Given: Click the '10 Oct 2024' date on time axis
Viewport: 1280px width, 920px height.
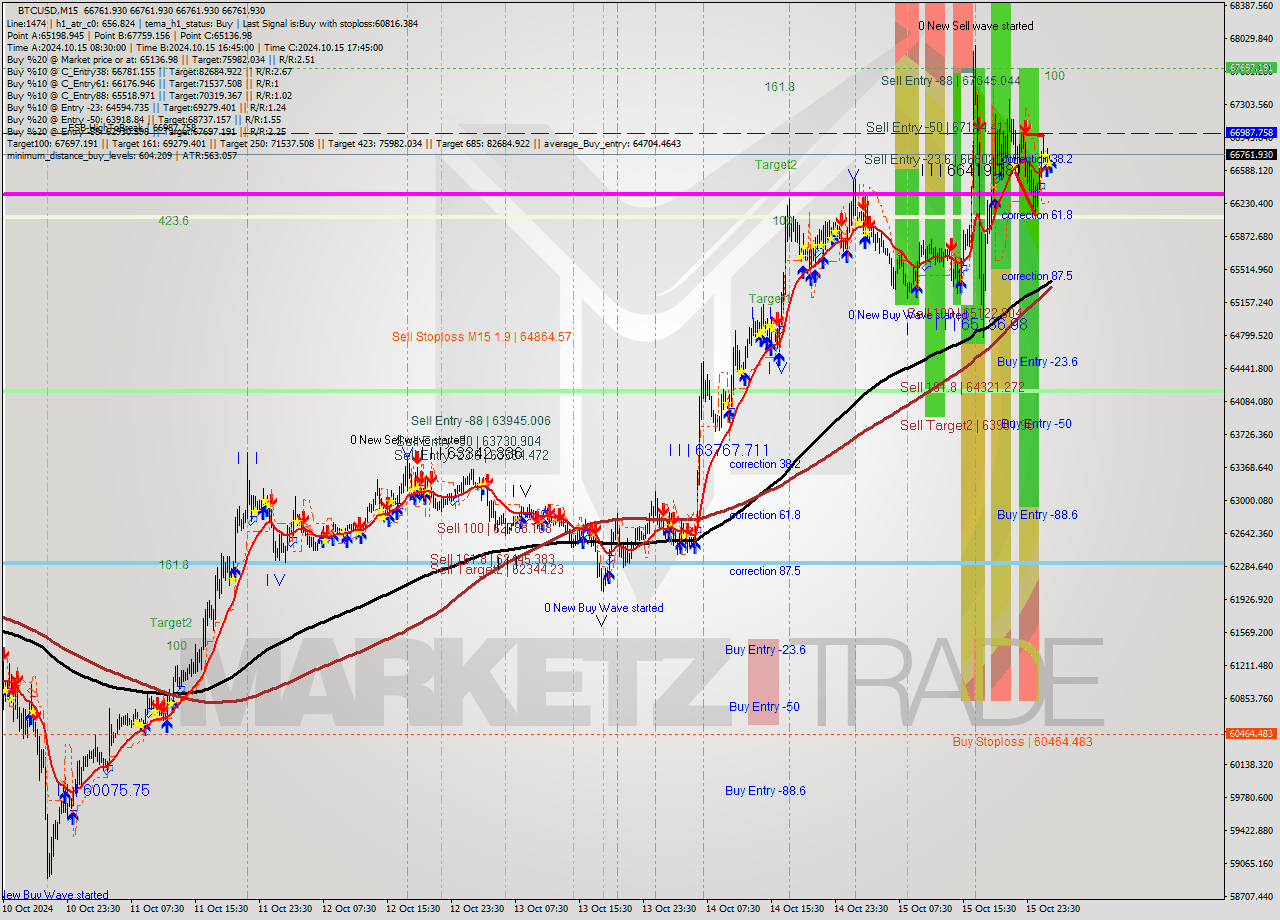Looking at the screenshot, I should [x=27, y=909].
